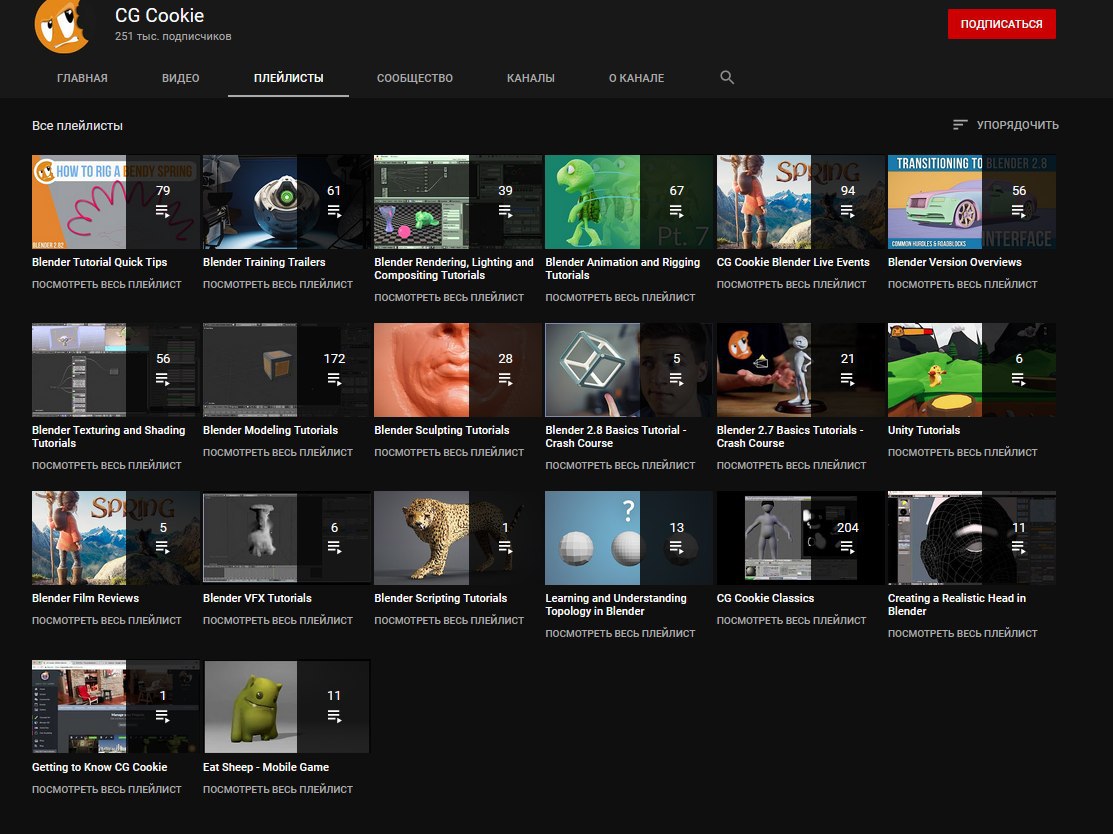Click the green monster Eat Sheep thumbnail
The width and height of the screenshot is (1113, 834).
(287, 707)
